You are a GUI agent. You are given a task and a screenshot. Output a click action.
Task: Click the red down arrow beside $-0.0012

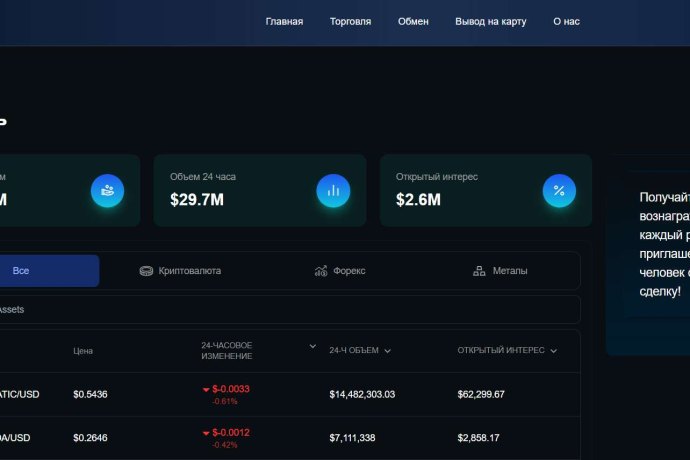pos(206,433)
